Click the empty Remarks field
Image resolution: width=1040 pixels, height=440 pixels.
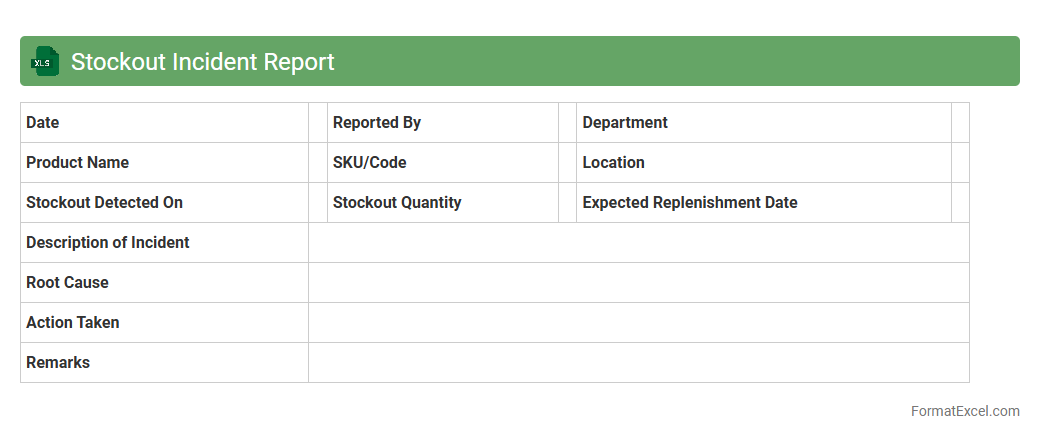pos(638,363)
